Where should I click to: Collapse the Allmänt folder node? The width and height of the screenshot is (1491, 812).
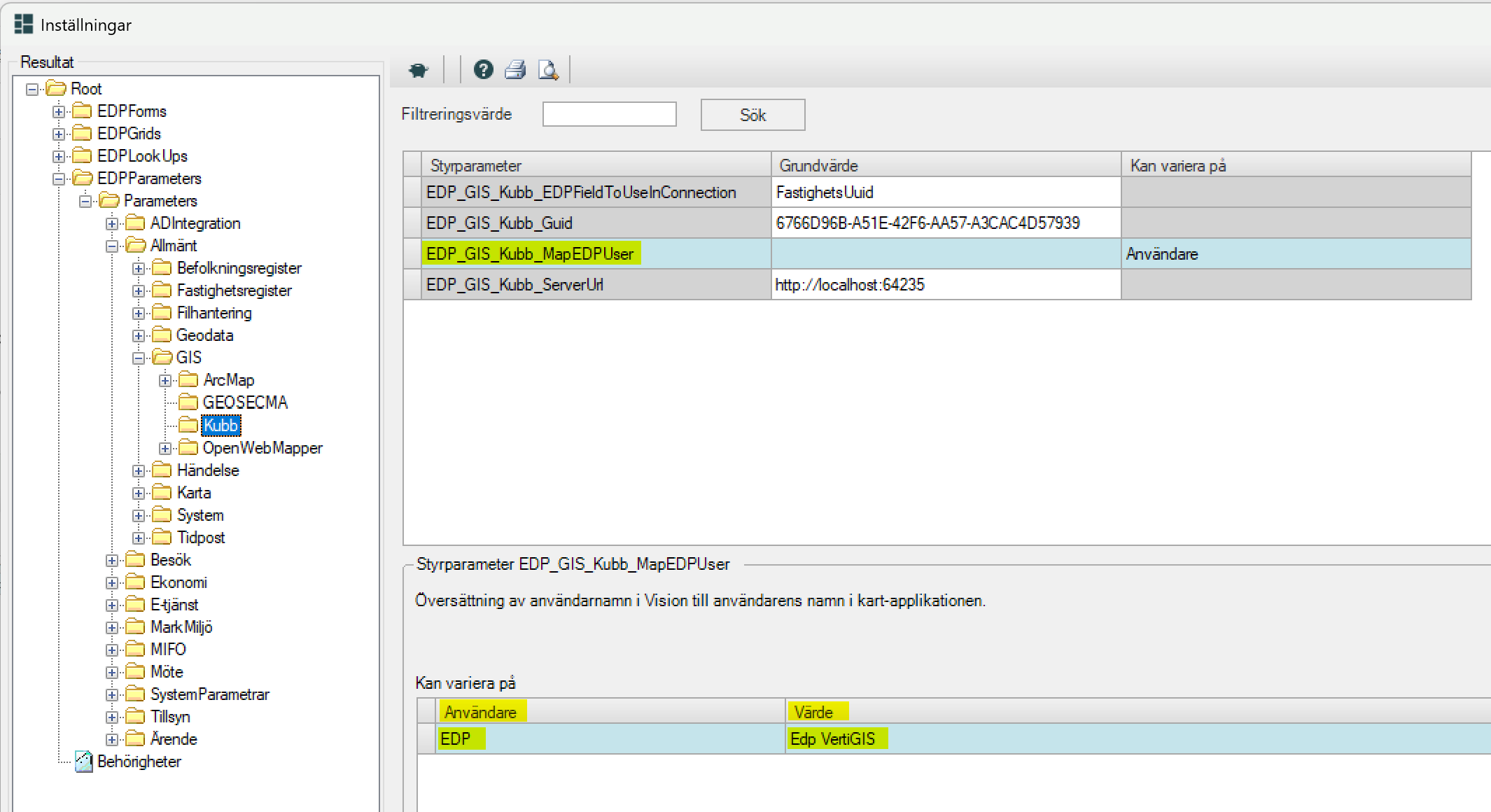(x=112, y=246)
